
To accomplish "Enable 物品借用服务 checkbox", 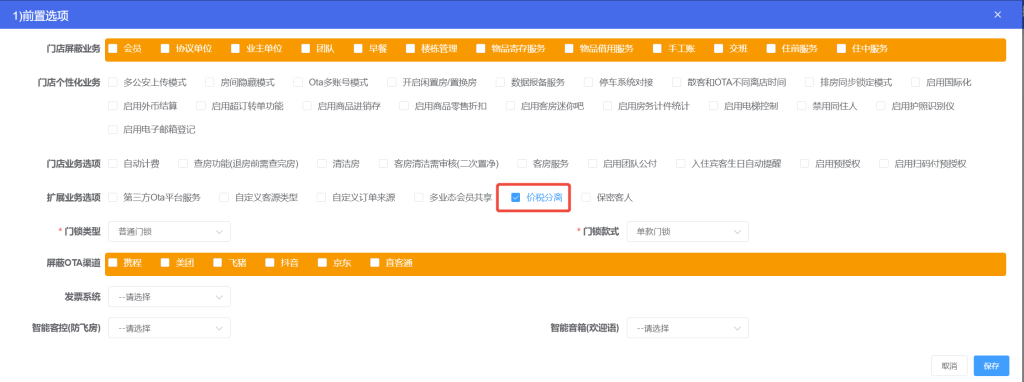I will click(569, 48).
